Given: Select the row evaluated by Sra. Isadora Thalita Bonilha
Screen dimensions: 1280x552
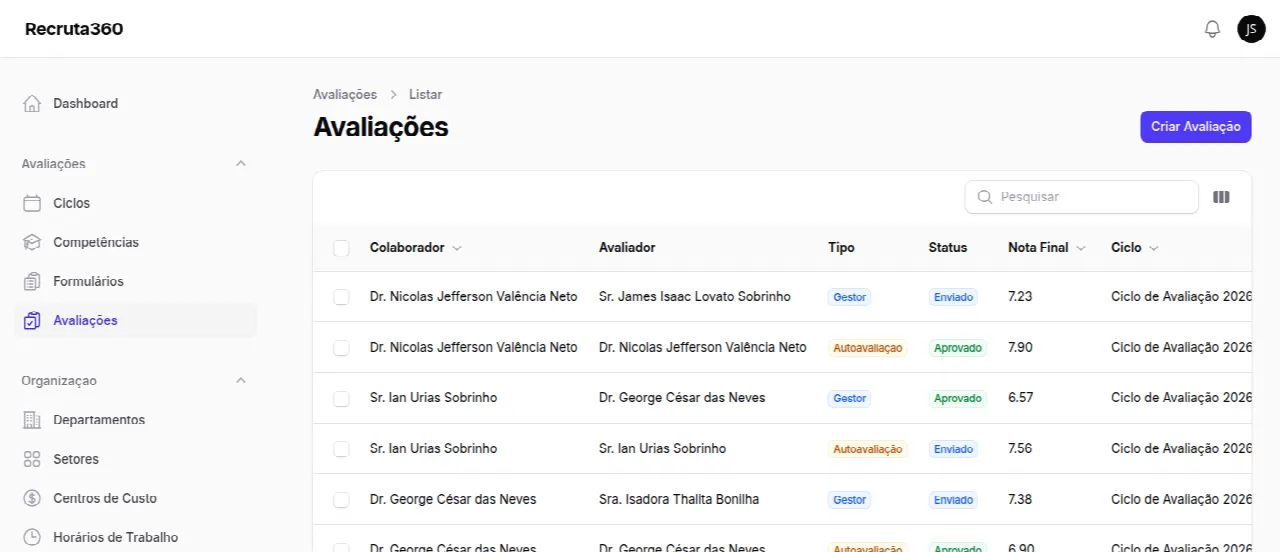Looking at the screenshot, I should pyautogui.click(x=341, y=499).
